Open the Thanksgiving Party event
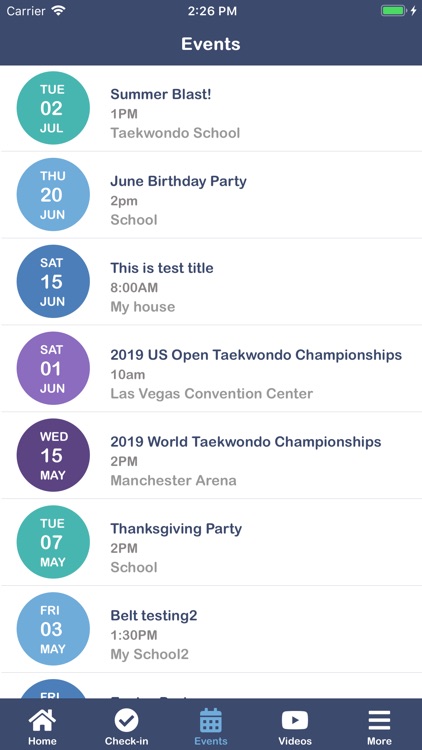 pyautogui.click(x=211, y=542)
